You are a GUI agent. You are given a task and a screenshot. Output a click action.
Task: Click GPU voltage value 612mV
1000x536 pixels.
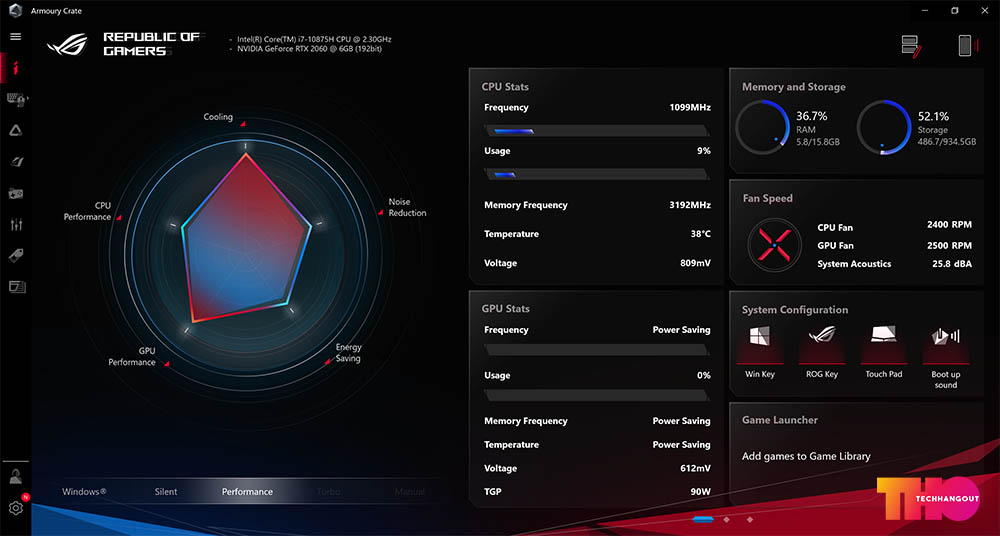[x=695, y=468]
